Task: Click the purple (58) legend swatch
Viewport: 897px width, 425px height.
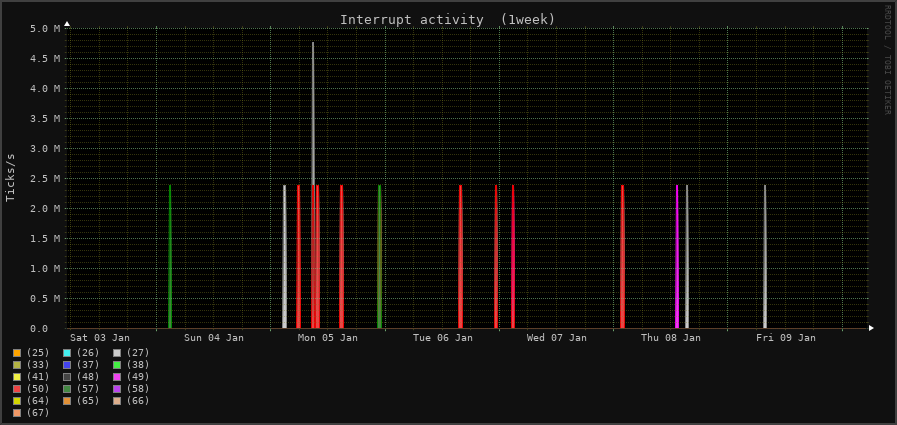Action: pos(117,389)
